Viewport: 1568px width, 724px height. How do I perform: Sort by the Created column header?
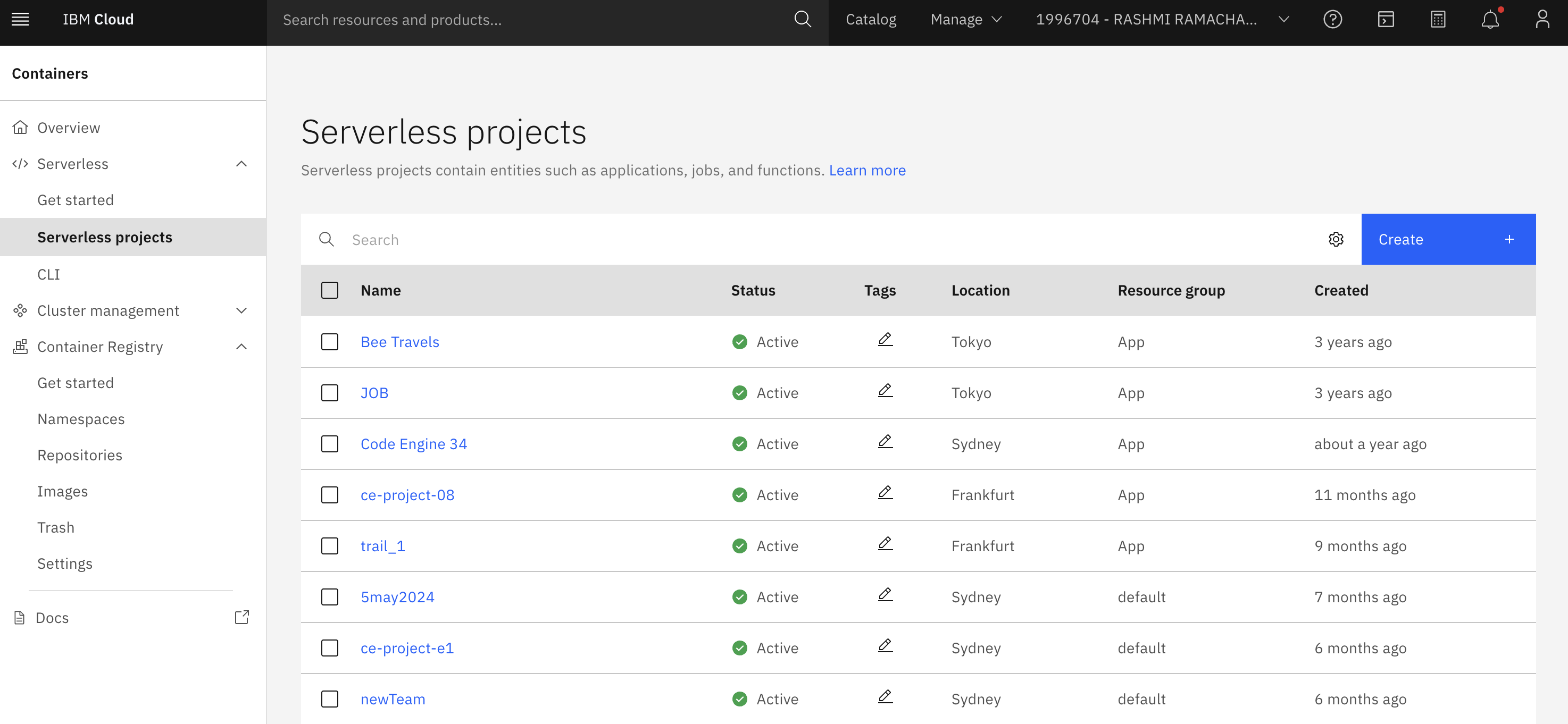coord(1341,290)
